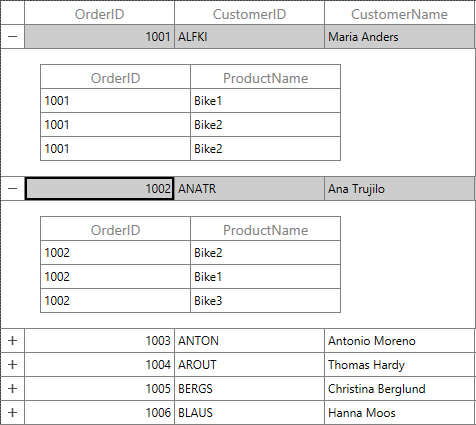The width and height of the screenshot is (476, 425).
Task: Select Bike2 product under order 1002
Action: click(265, 253)
